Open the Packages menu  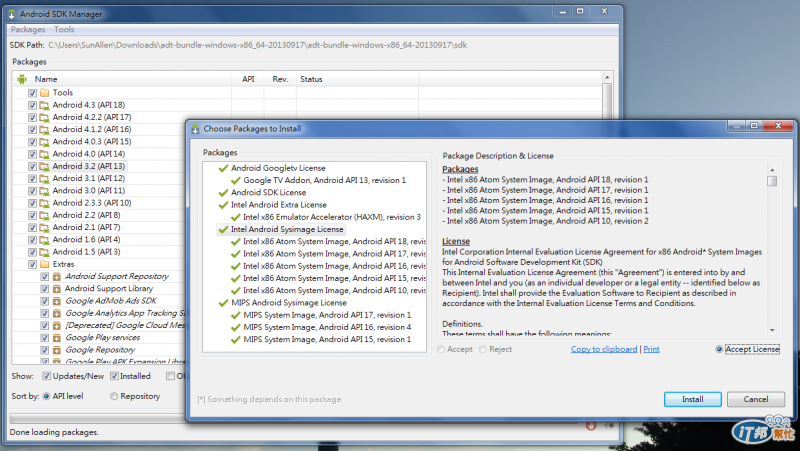[x=28, y=30]
